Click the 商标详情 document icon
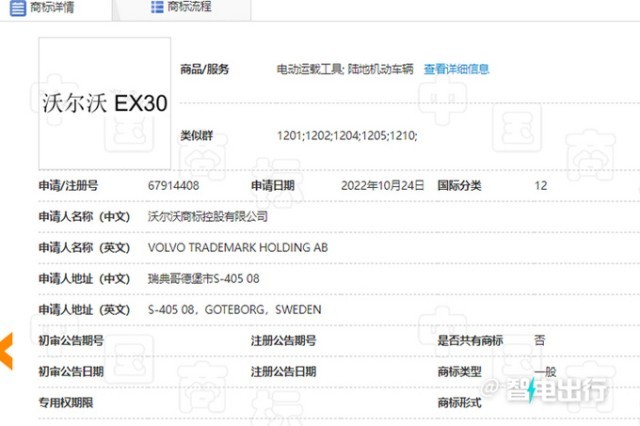The width and height of the screenshot is (640, 426). click(x=18, y=8)
